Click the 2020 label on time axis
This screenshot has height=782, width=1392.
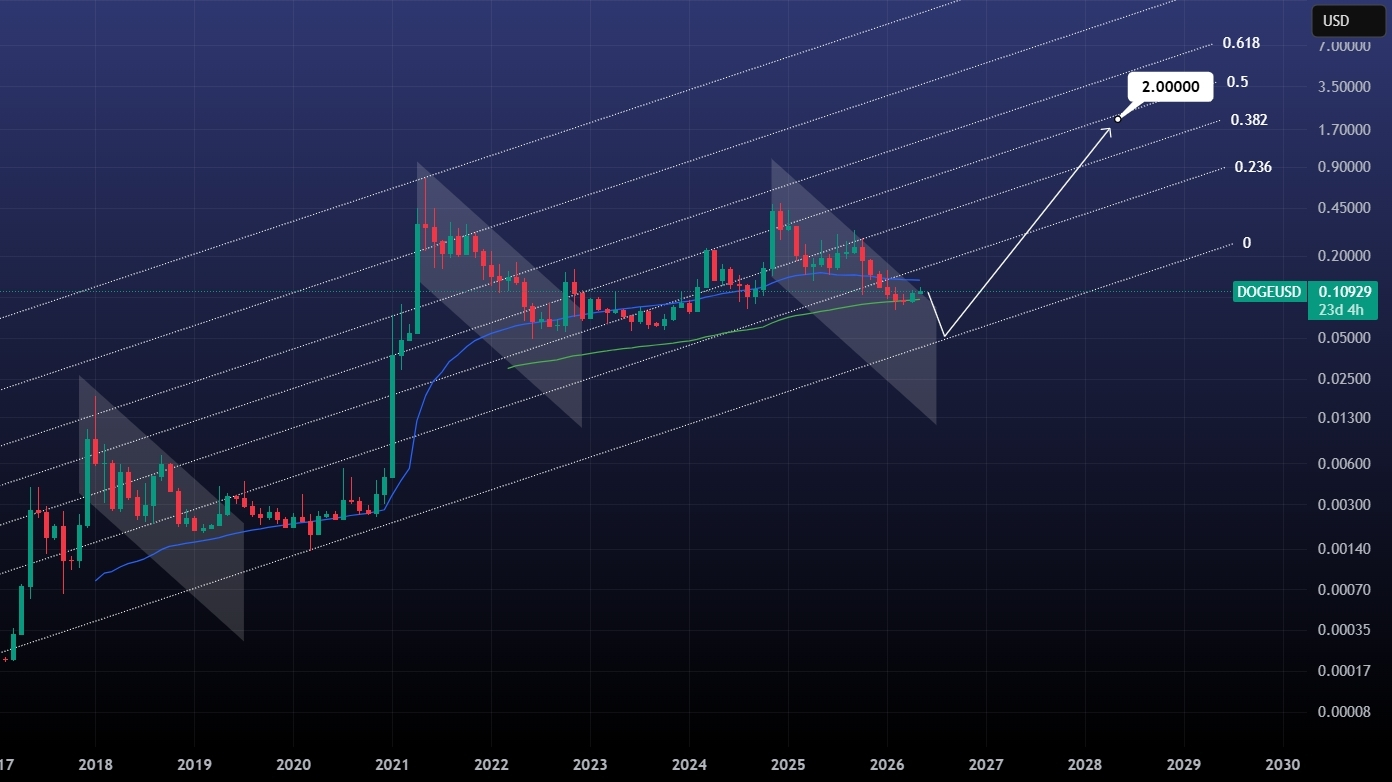[293, 763]
